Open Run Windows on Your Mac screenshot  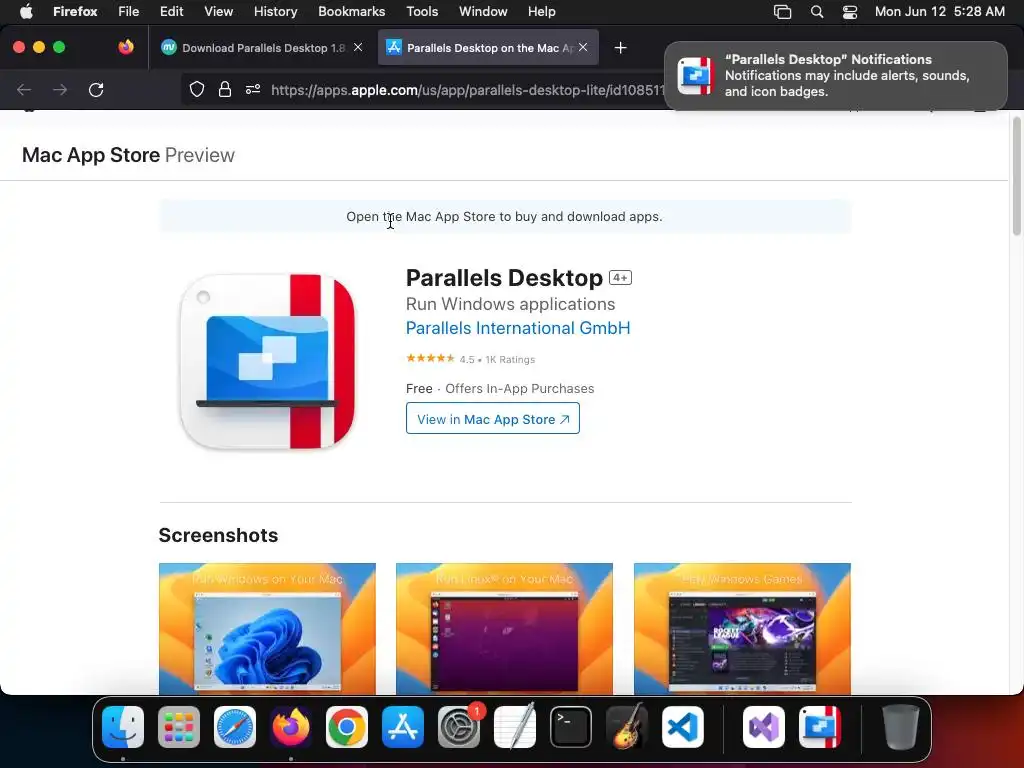pos(267,628)
